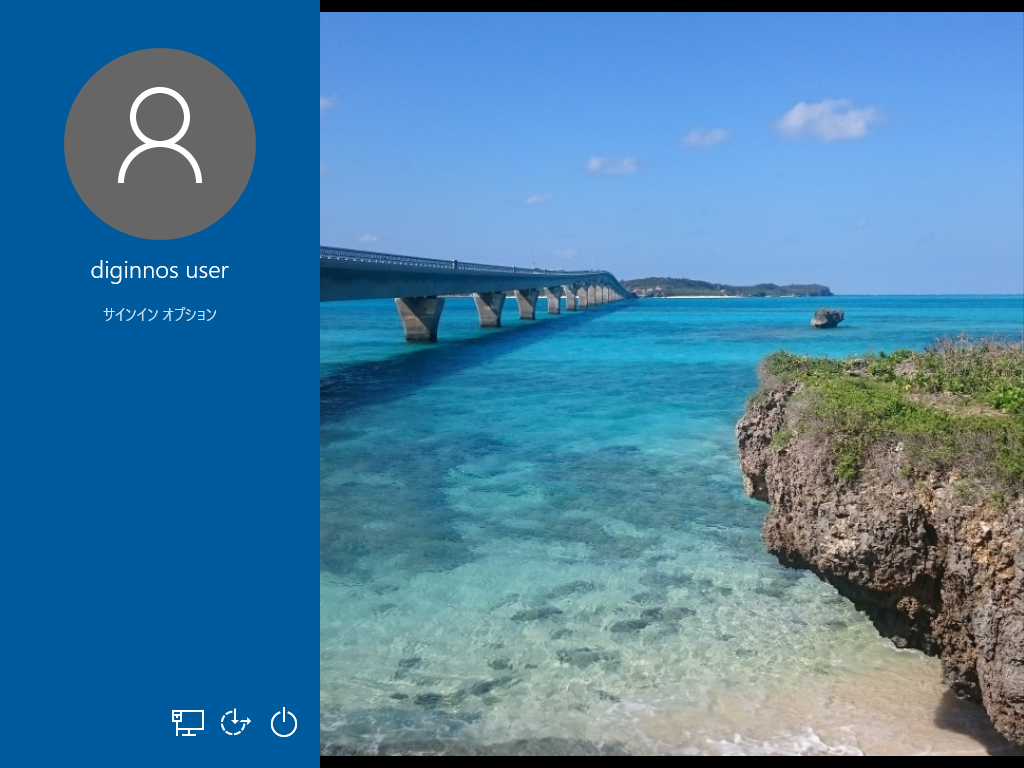This screenshot has height=768, width=1024.
Task: Click the black bar above the wallpaper
Action: [670, 5]
